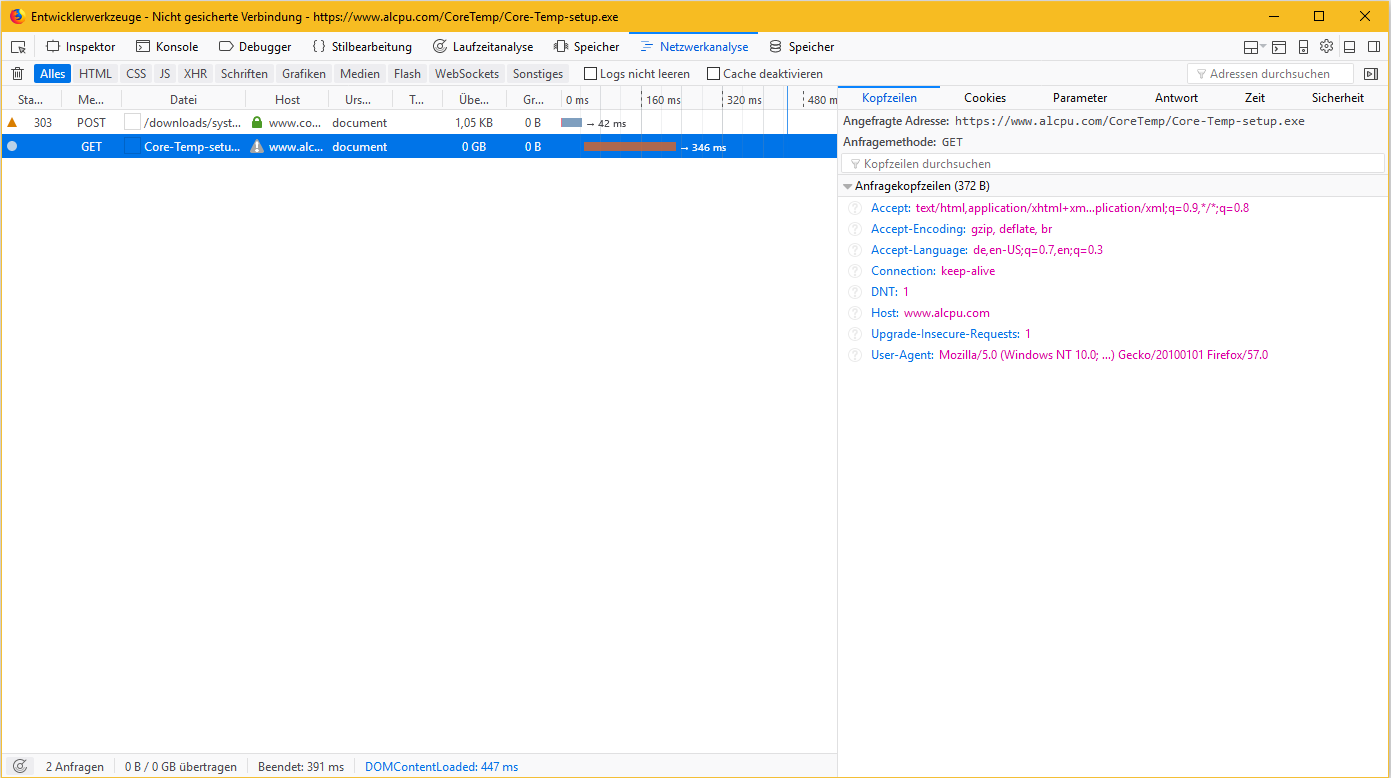1391x778 pixels.
Task: Toggle the Schriften filter
Action: click(x=244, y=74)
